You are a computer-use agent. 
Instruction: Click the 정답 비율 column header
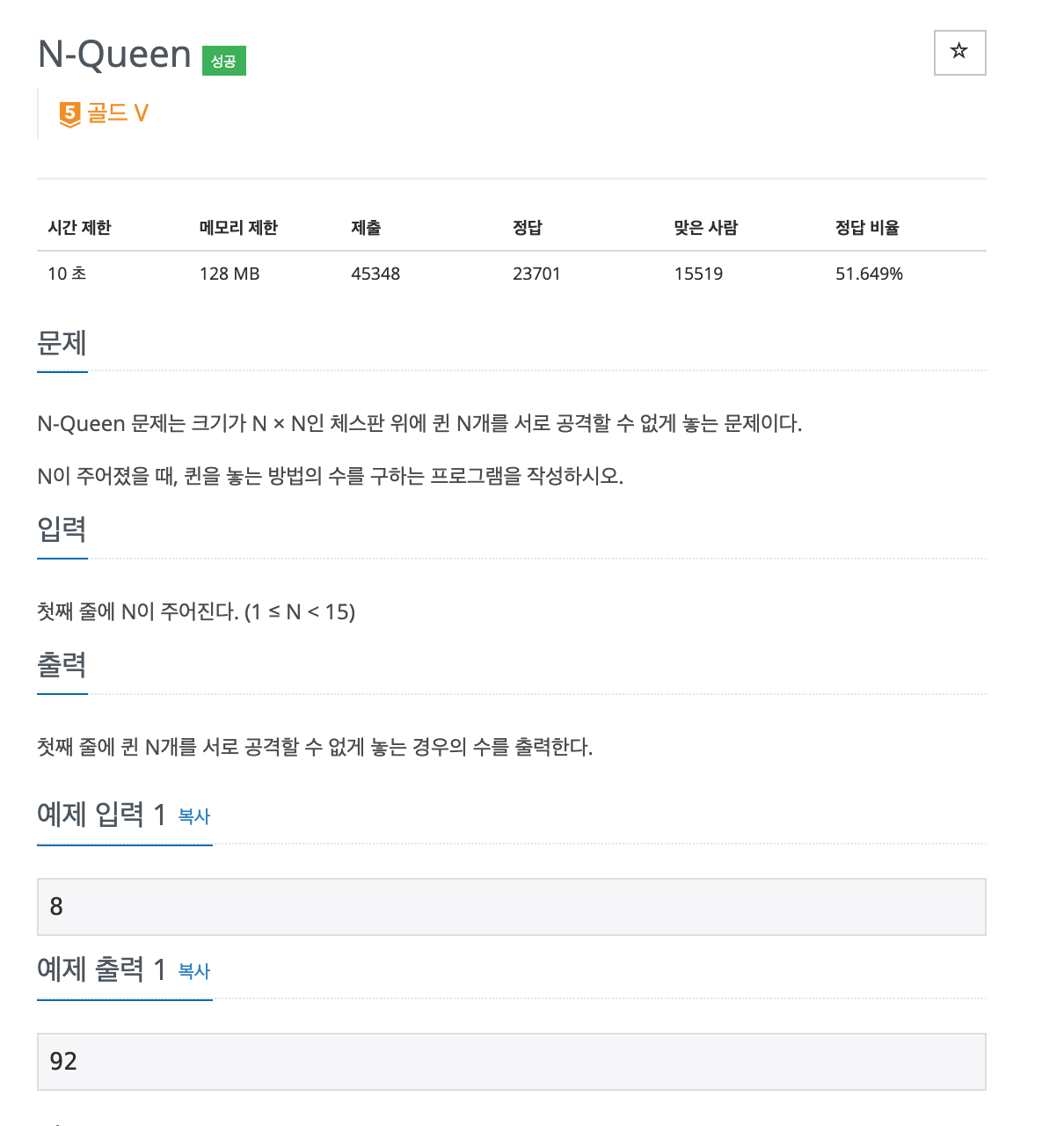(x=867, y=228)
